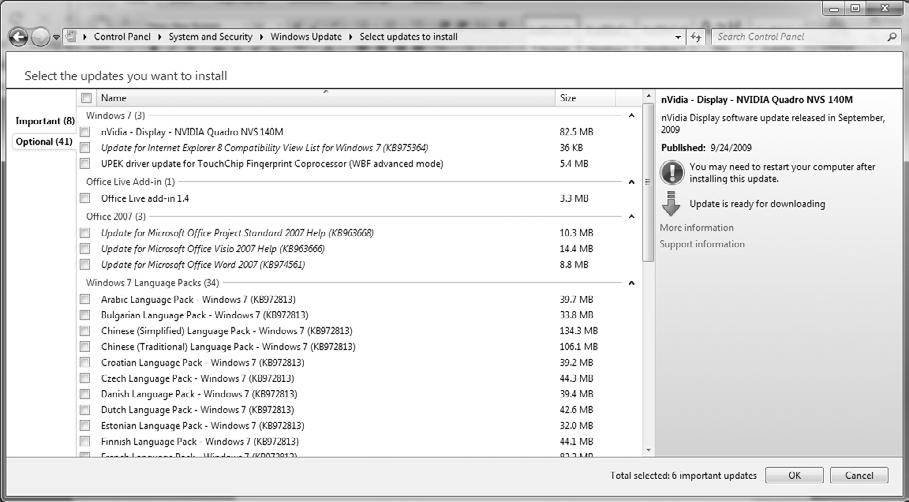
Task: Click the 134.3 MB size value
Action: (579, 331)
